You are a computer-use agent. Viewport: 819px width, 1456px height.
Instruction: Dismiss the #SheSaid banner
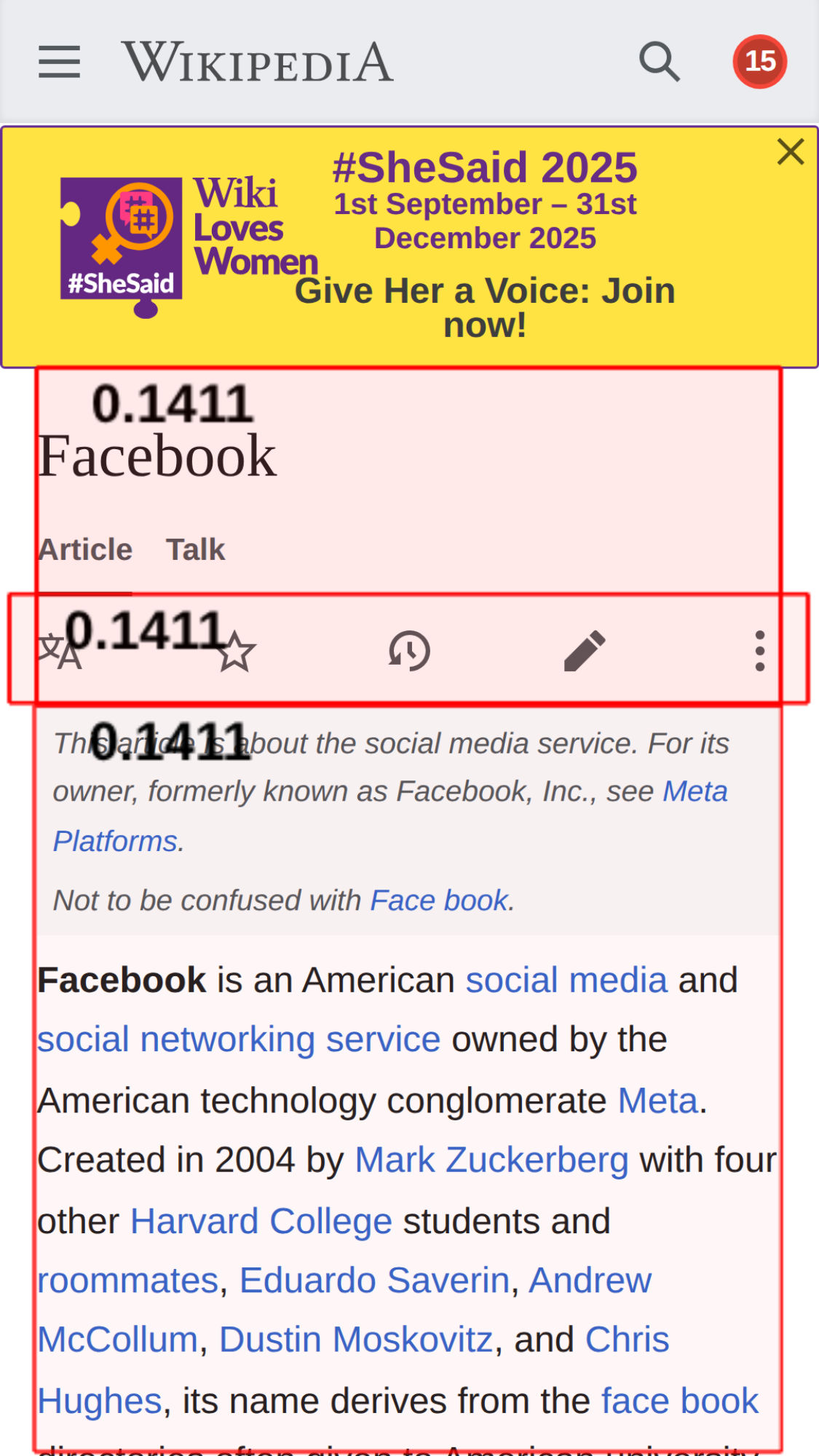pyautogui.click(x=790, y=152)
